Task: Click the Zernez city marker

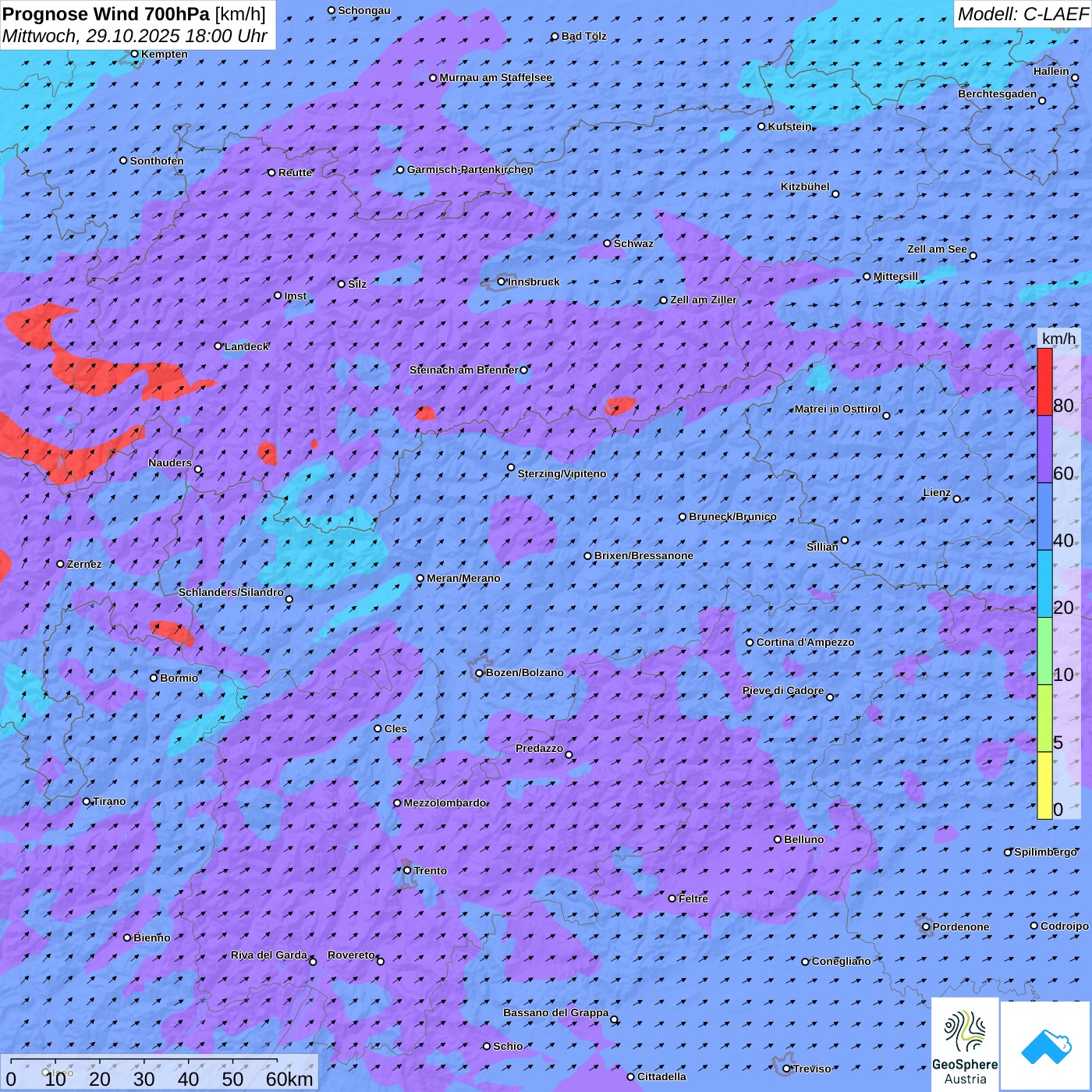Action: click(61, 564)
